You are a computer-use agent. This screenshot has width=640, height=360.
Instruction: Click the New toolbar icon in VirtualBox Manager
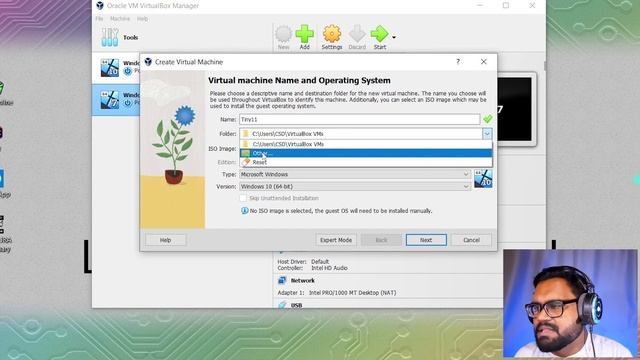click(x=283, y=37)
